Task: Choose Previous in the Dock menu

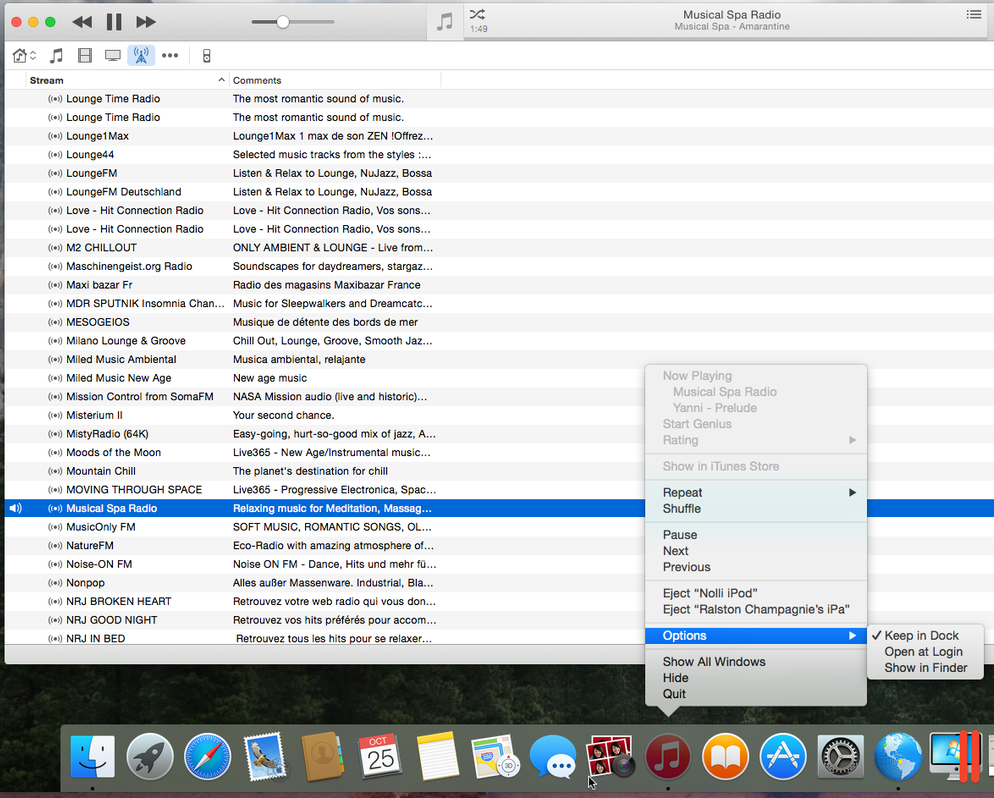Action: [x=756, y=567]
